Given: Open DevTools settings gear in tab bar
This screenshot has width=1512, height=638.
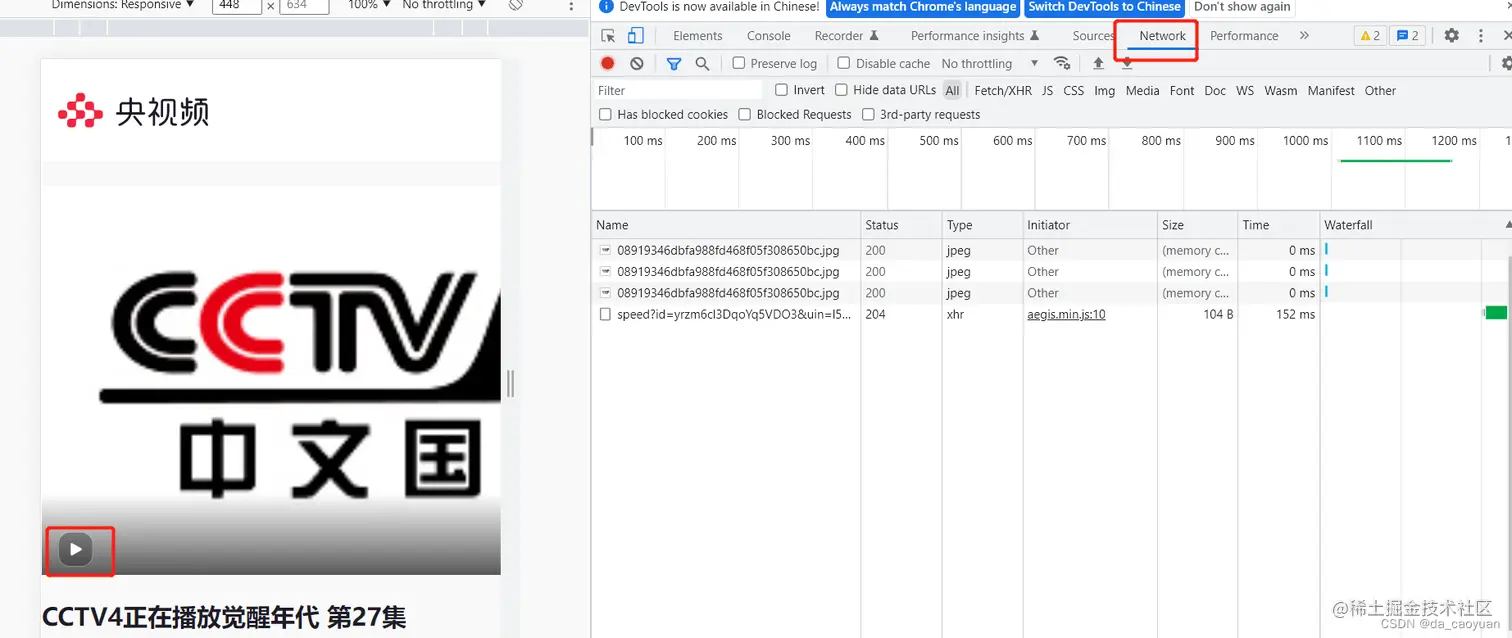Looking at the screenshot, I should (x=1452, y=35).
